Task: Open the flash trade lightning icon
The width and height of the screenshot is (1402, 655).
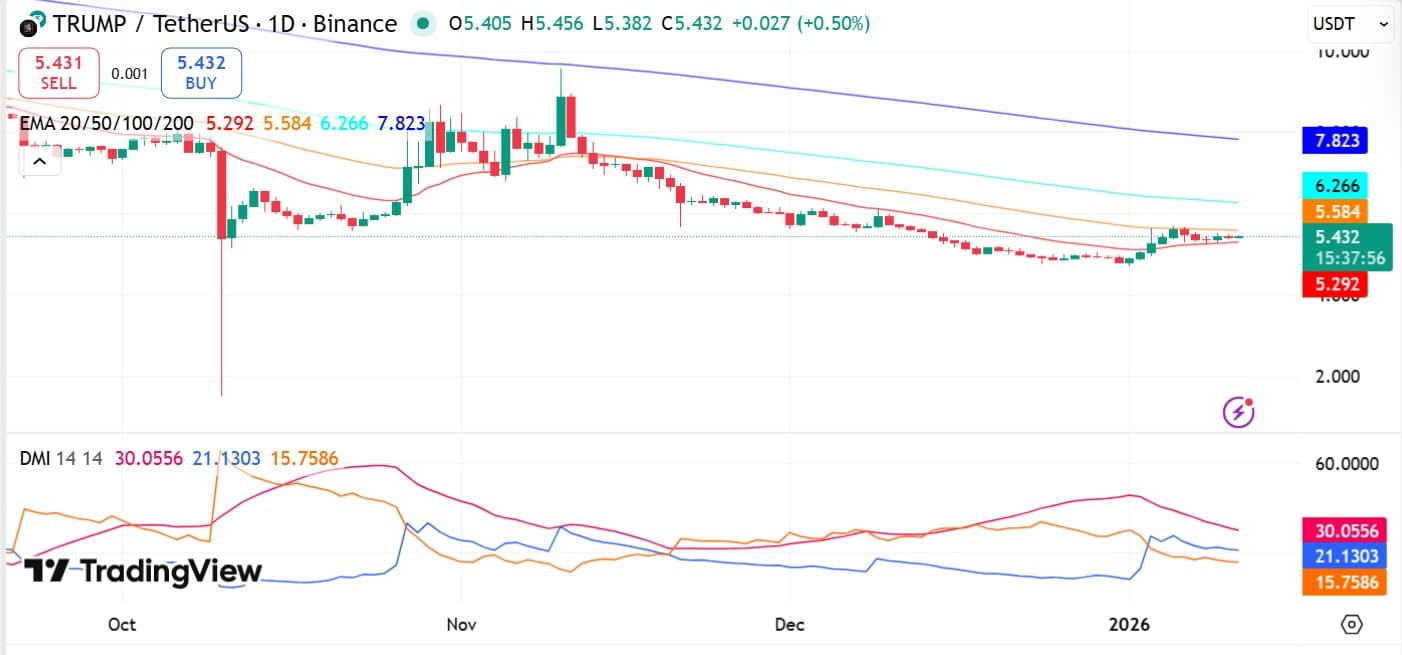Action: (1237, 412)
